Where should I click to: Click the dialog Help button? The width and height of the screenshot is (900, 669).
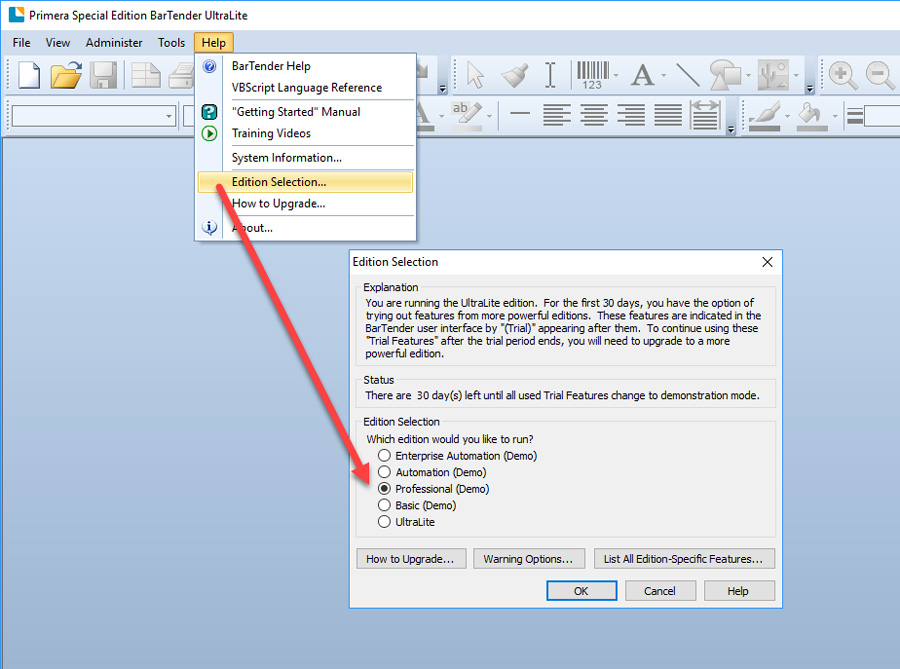point(739,591)
